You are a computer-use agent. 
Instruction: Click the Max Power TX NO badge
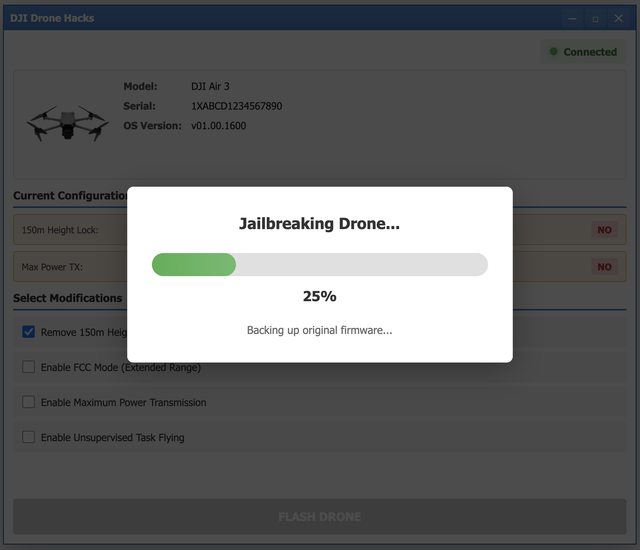pyautogui.click(x=604, y=267)
